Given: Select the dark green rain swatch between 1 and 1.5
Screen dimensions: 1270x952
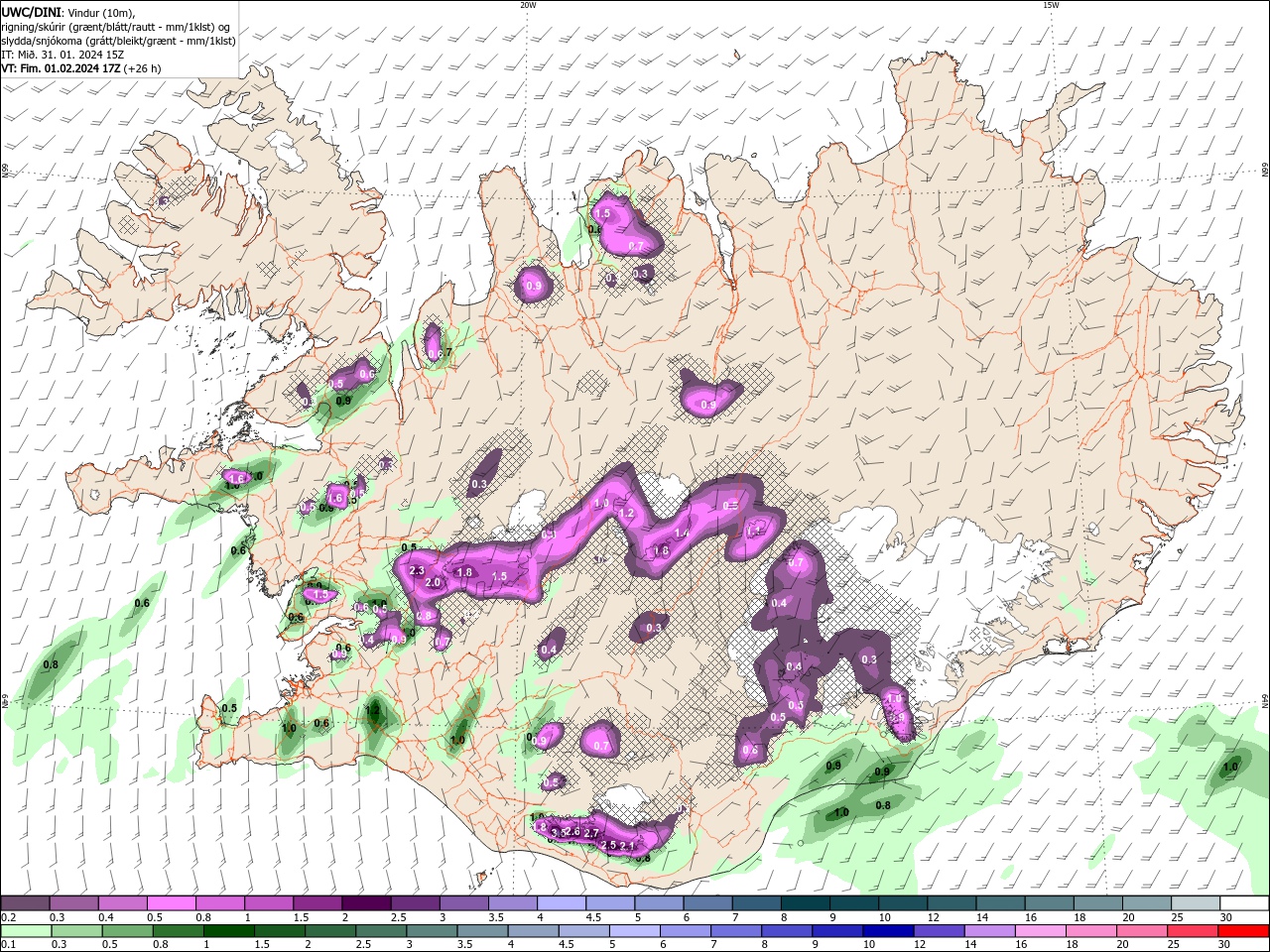Looking at the screenshot, I should point(228,931).
